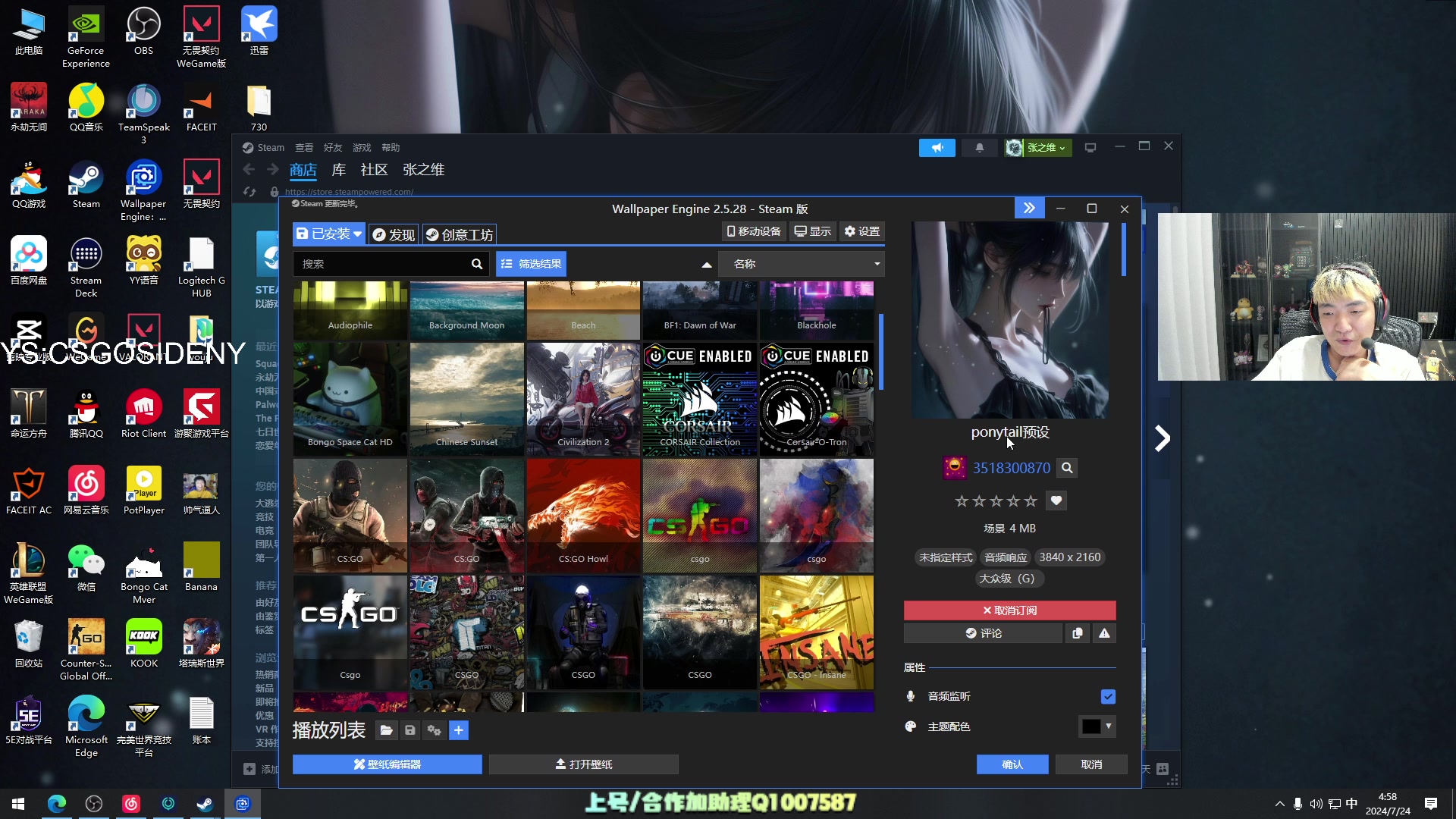
Task: Unsubscribe with 取消订阅 button
Action: coord(1009,610)
